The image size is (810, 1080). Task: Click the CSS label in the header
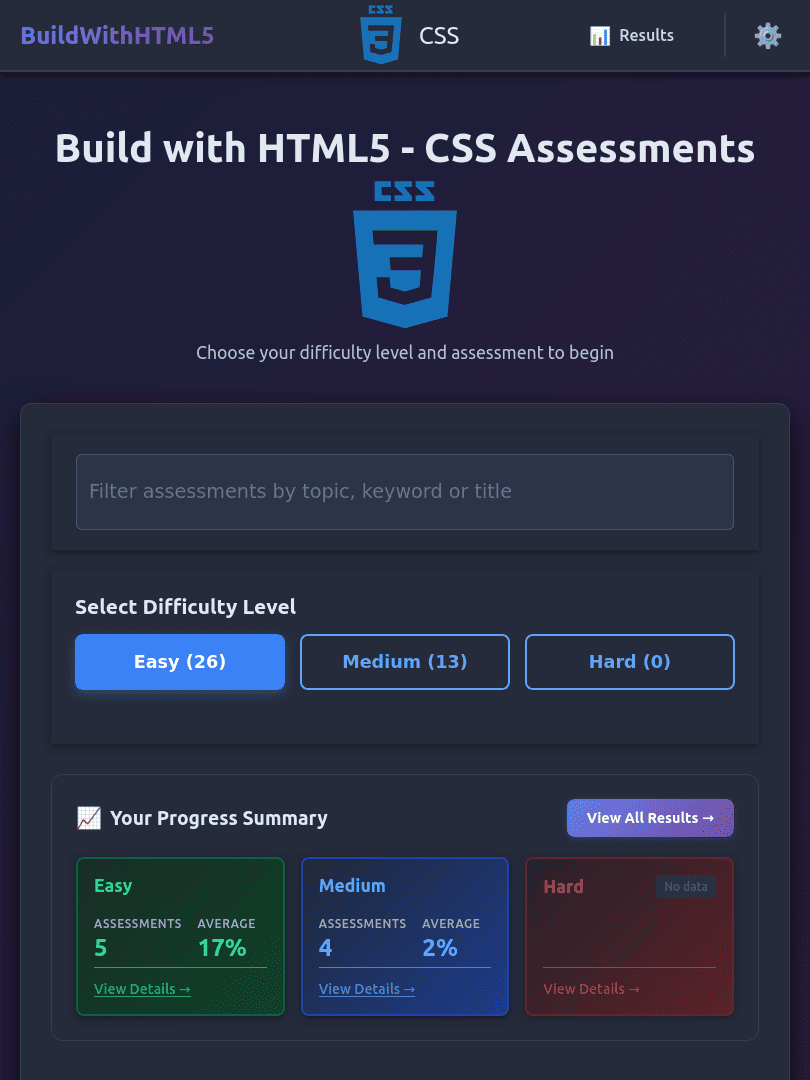coord(439,36)
